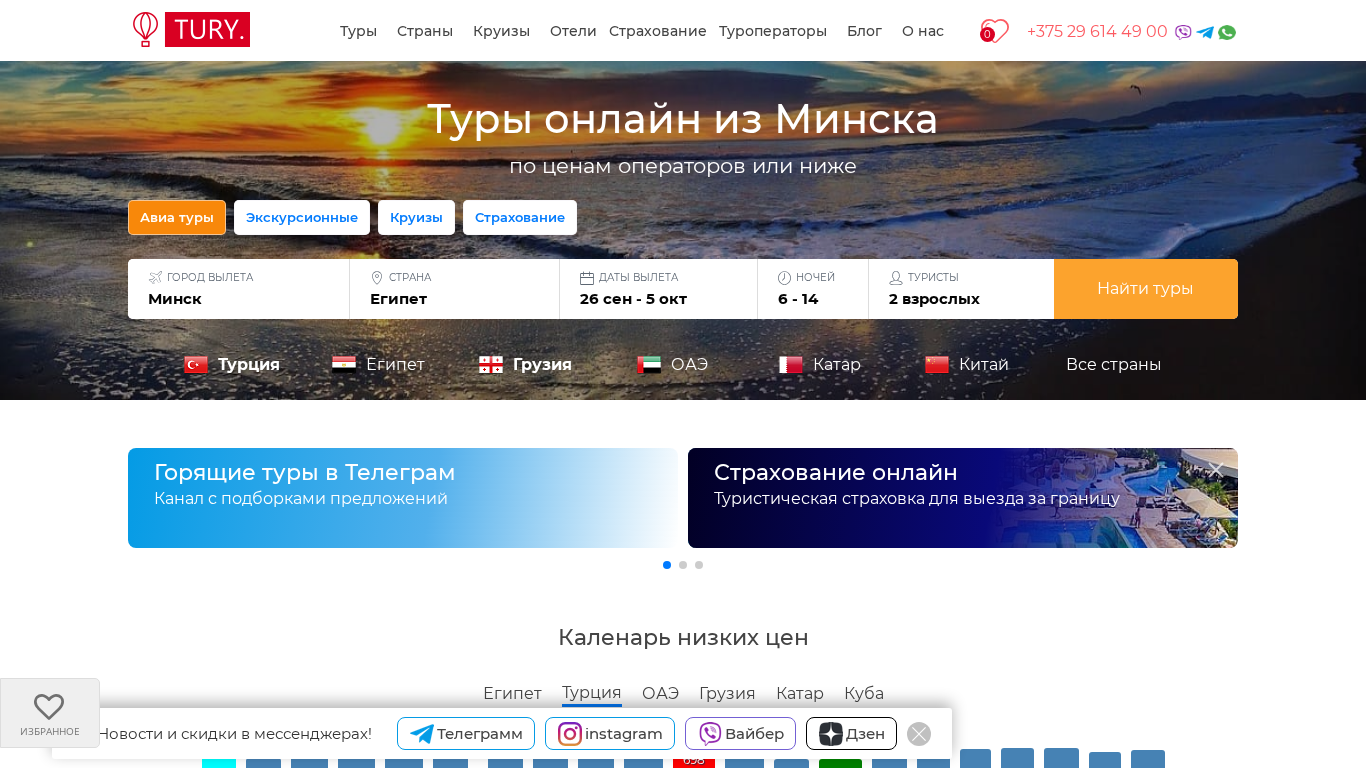Select Грузия tab in low price calendar
Image resolution: width=1366 pixels, height=768 pixels.
pyautogui.click(x=727, y=693)
